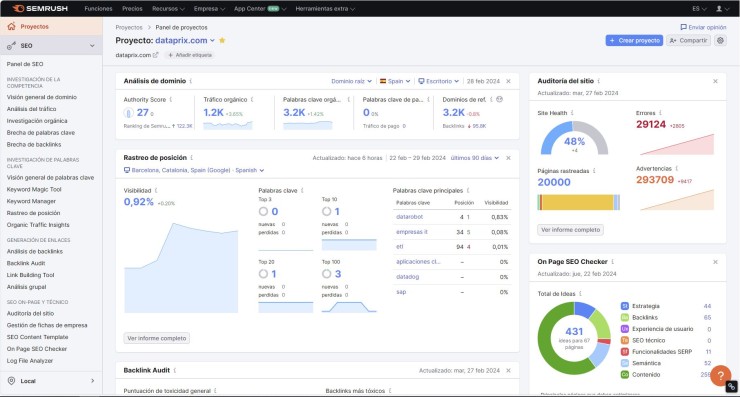Click the orange help question mark button
This screenshot has height=397, width=740.
[x=720, y=376]
